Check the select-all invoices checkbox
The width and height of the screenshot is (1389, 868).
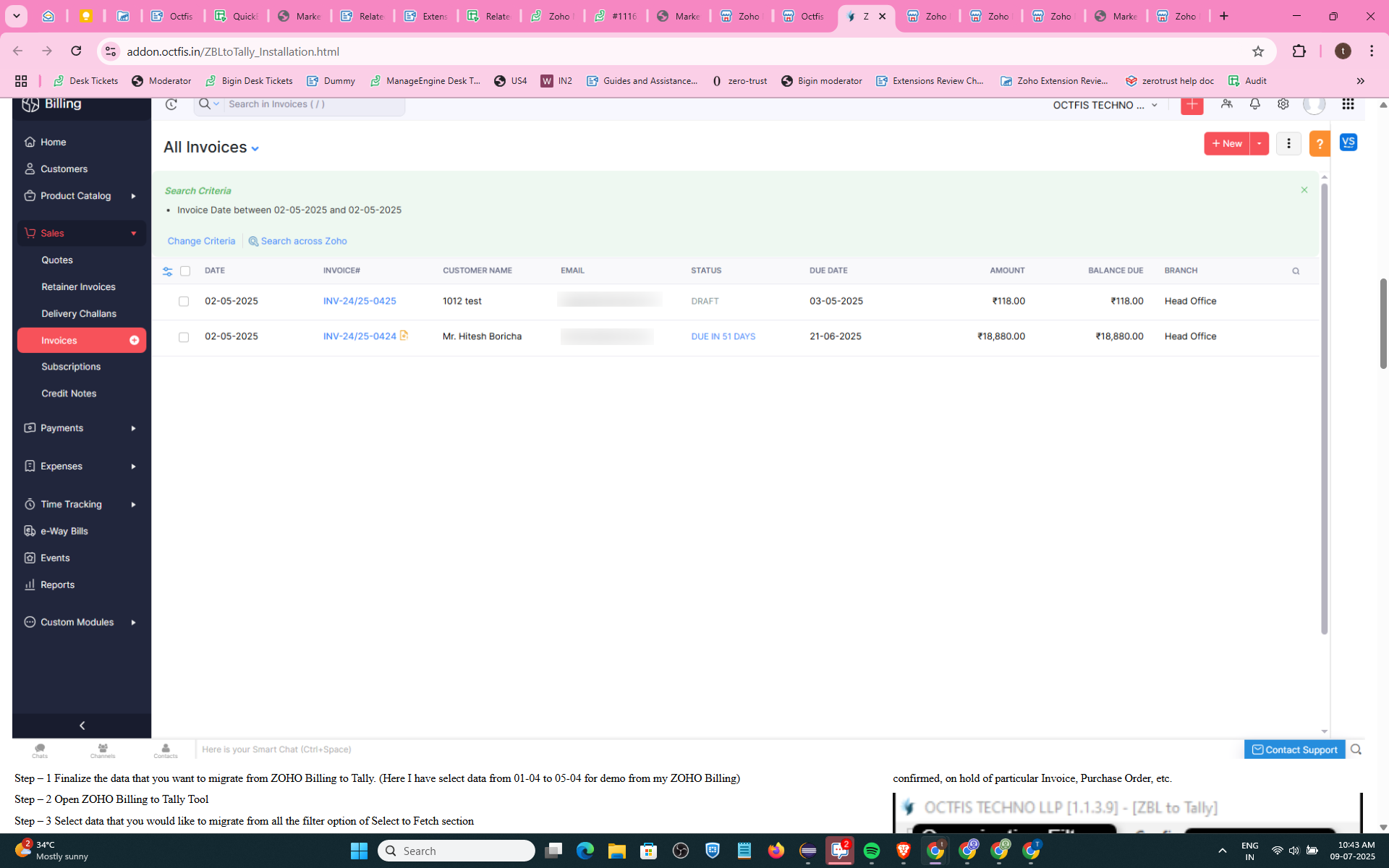(x=185, y=271)
